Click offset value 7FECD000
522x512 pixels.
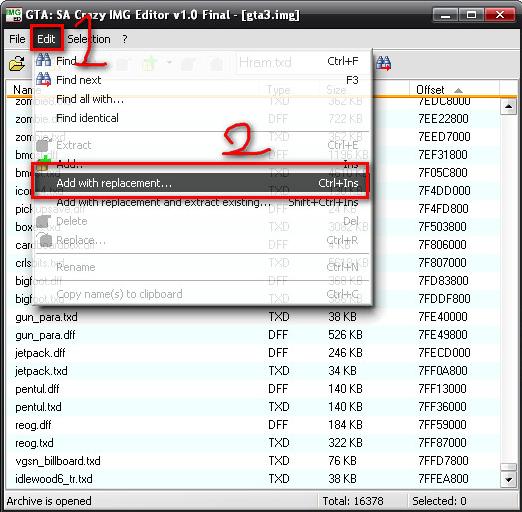tap(444, 353)
